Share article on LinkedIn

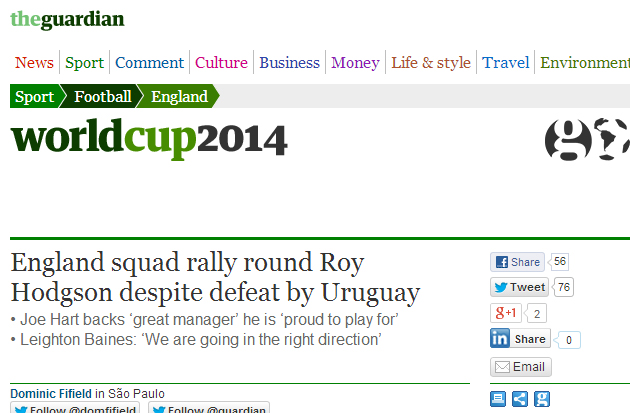[519, 340]
